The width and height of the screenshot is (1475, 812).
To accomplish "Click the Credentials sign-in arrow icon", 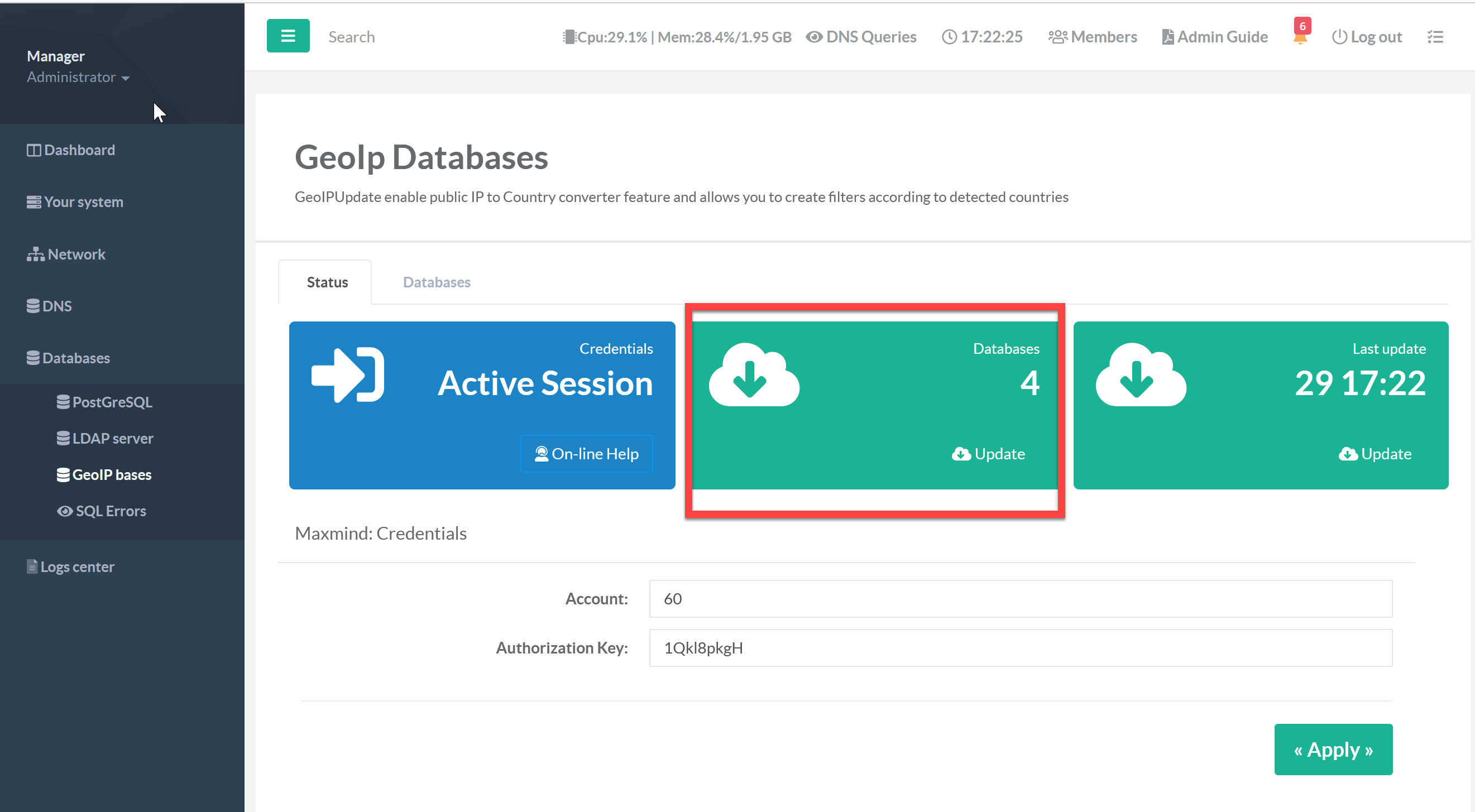I will [348, 376].
